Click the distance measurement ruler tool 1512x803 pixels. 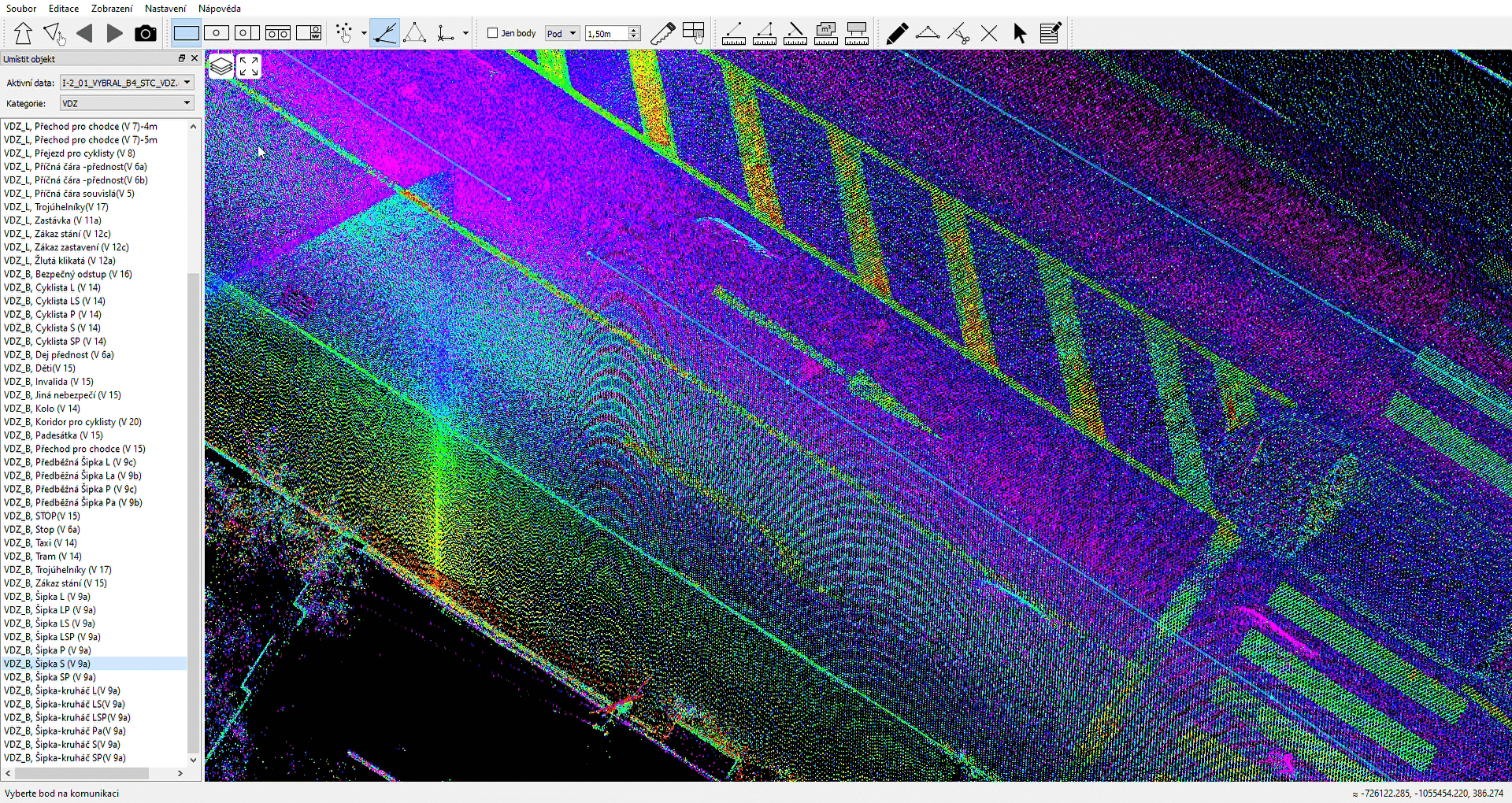tap(733, 33)
